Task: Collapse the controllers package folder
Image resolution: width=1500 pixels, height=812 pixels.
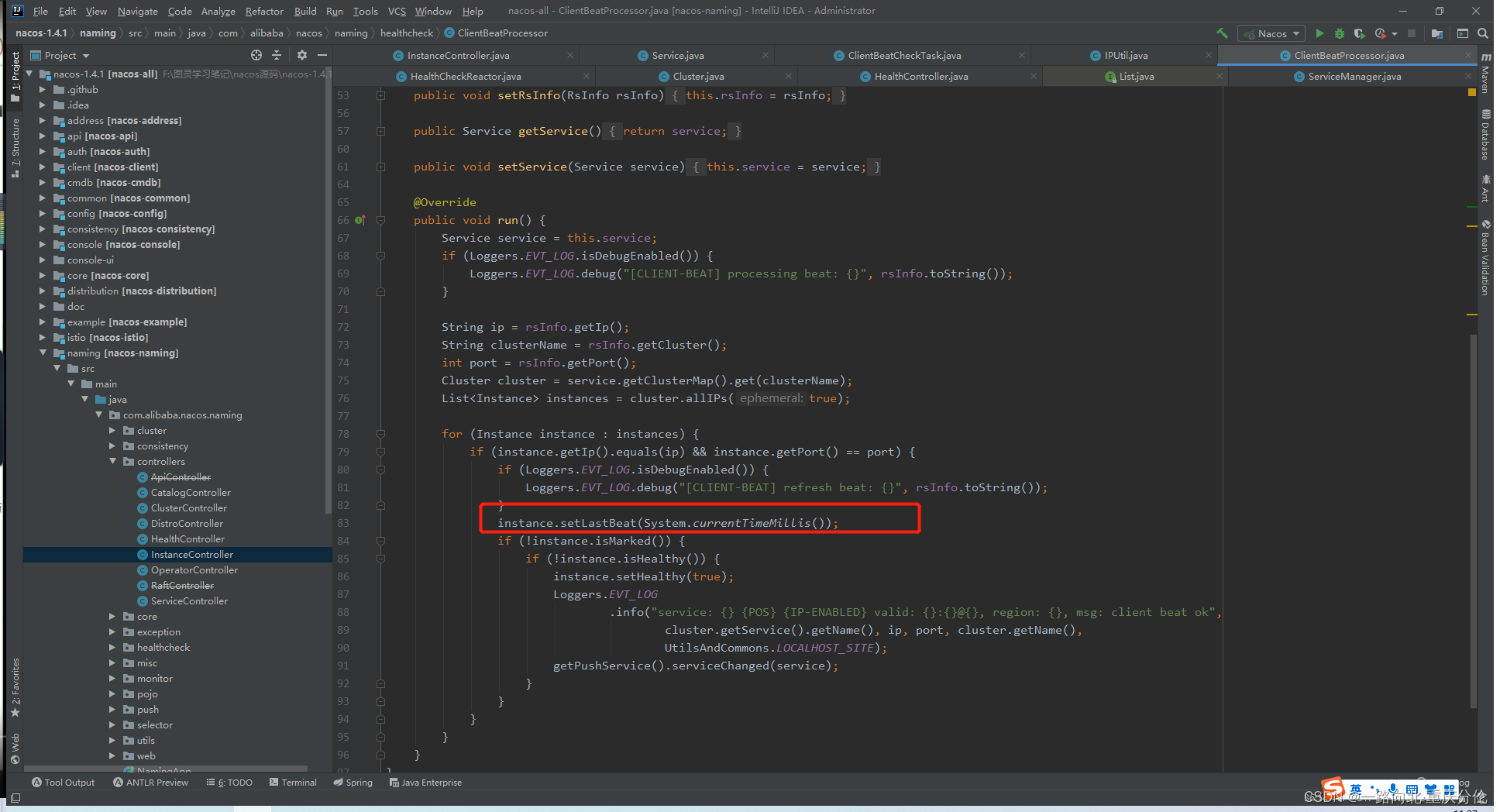Action: tap(112, 462)
